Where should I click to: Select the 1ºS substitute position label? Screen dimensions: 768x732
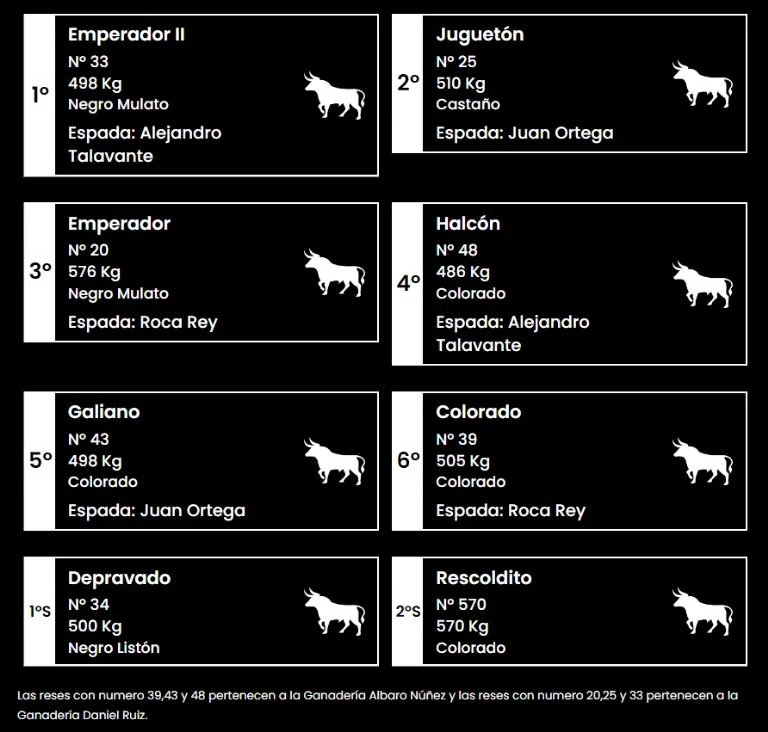tap(40, 611)
